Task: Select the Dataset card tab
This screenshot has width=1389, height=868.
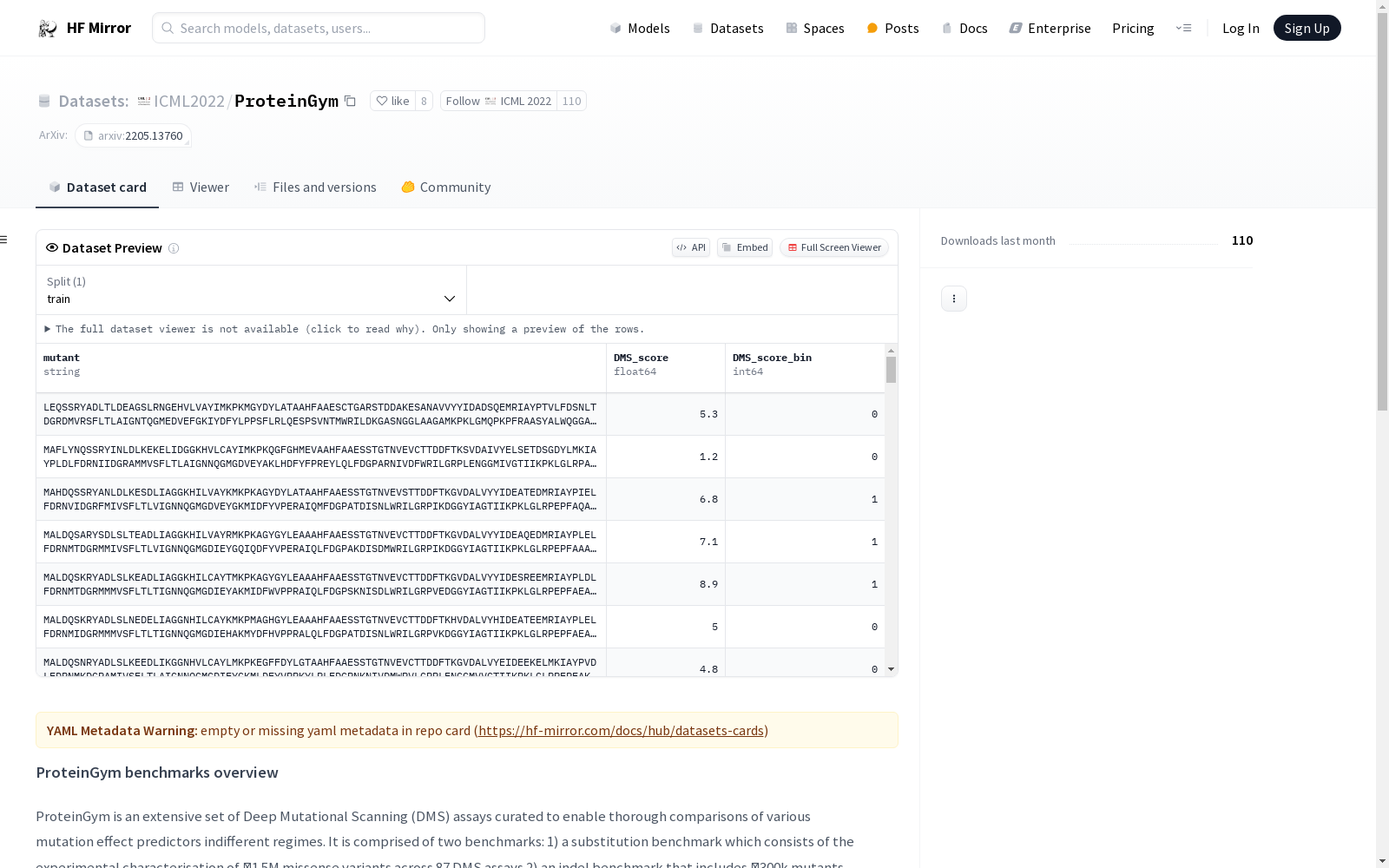Action: (x=97, y=187)
